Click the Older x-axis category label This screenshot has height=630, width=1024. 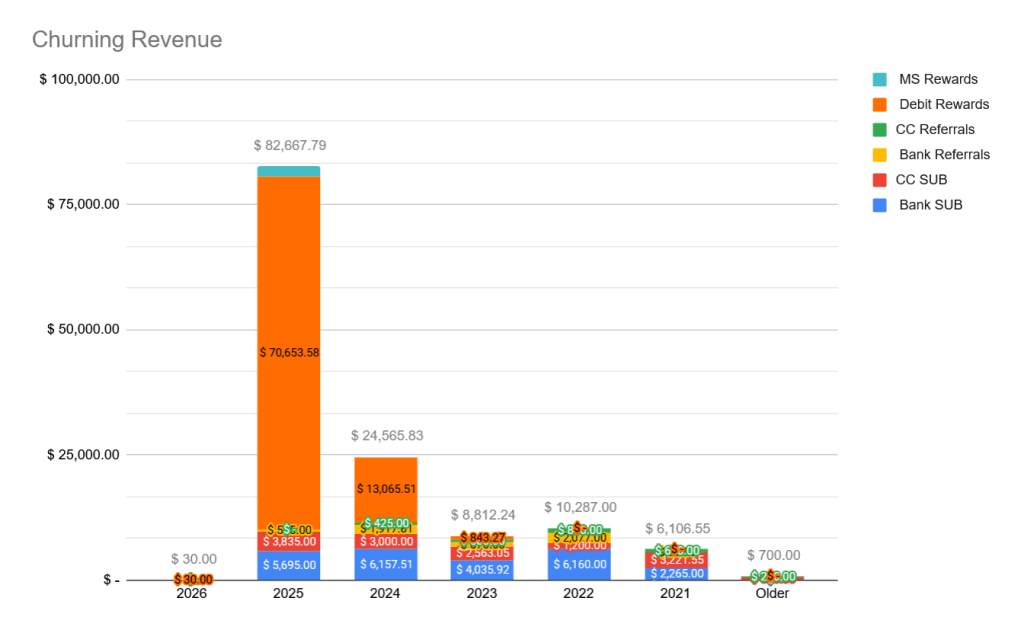click(x=772, y=594)
